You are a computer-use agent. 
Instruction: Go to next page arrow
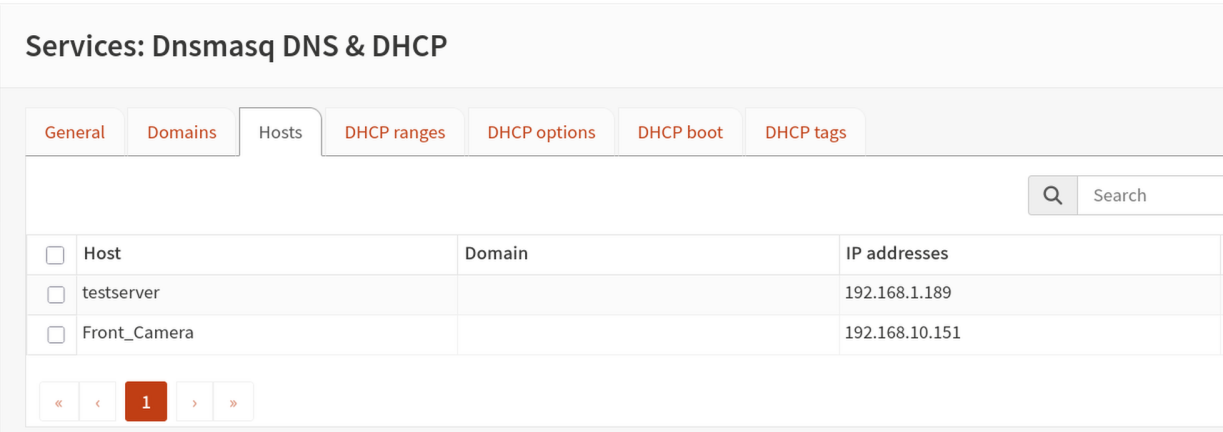coord(194,402)
